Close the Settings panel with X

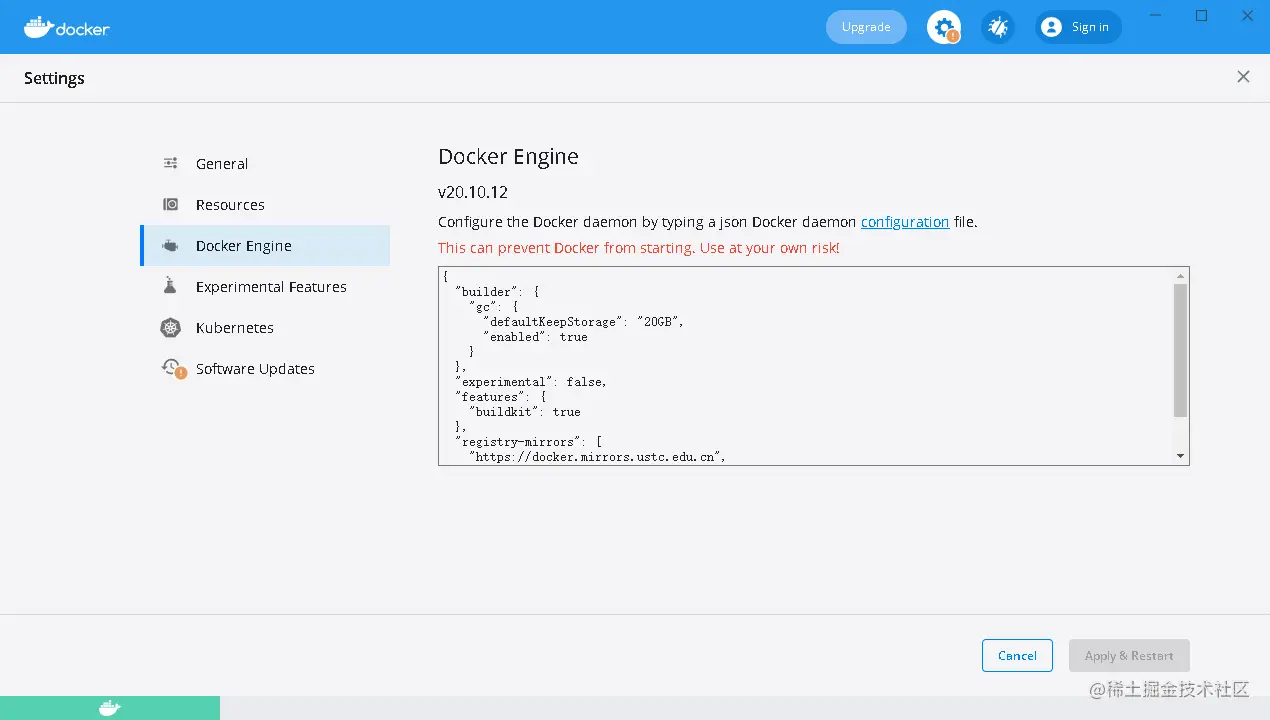[1243, 77]
